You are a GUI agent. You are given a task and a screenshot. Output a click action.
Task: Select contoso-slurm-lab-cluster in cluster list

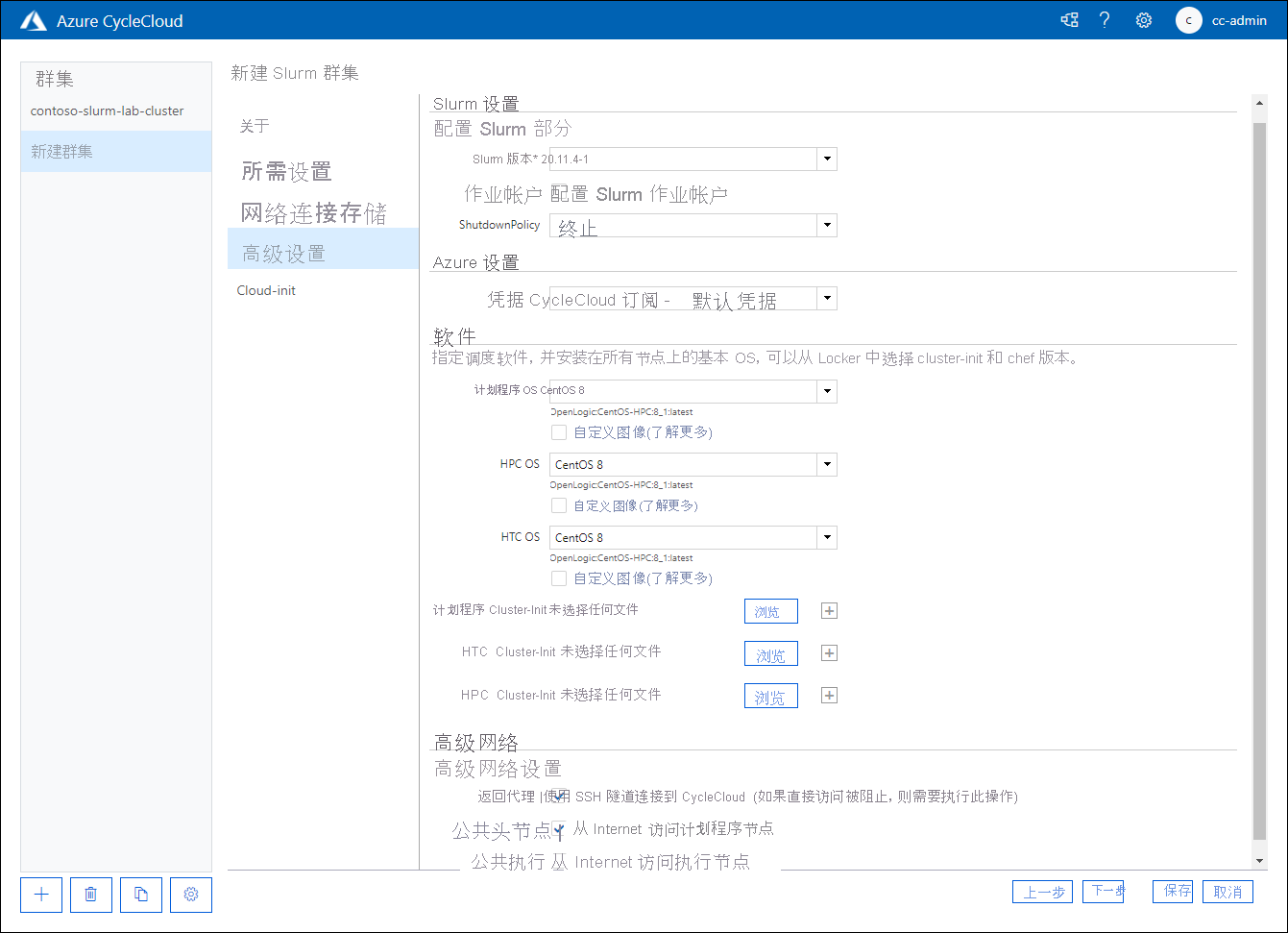[116, 110]
